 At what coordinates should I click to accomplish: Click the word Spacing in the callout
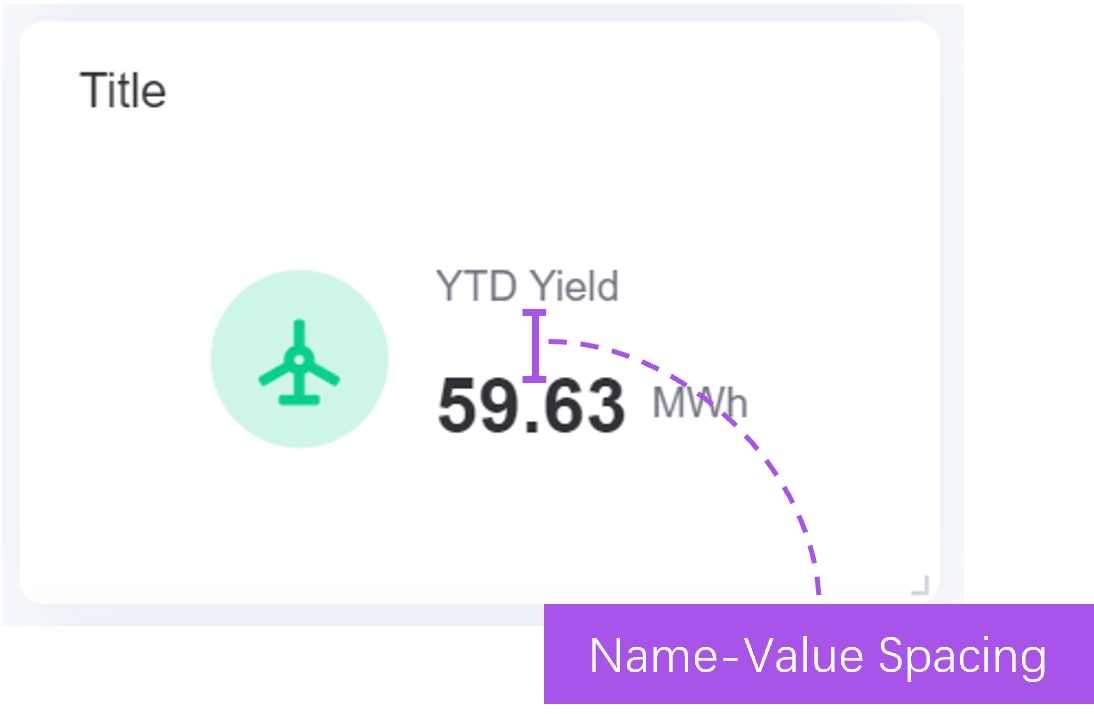click(x=962, y=656)
